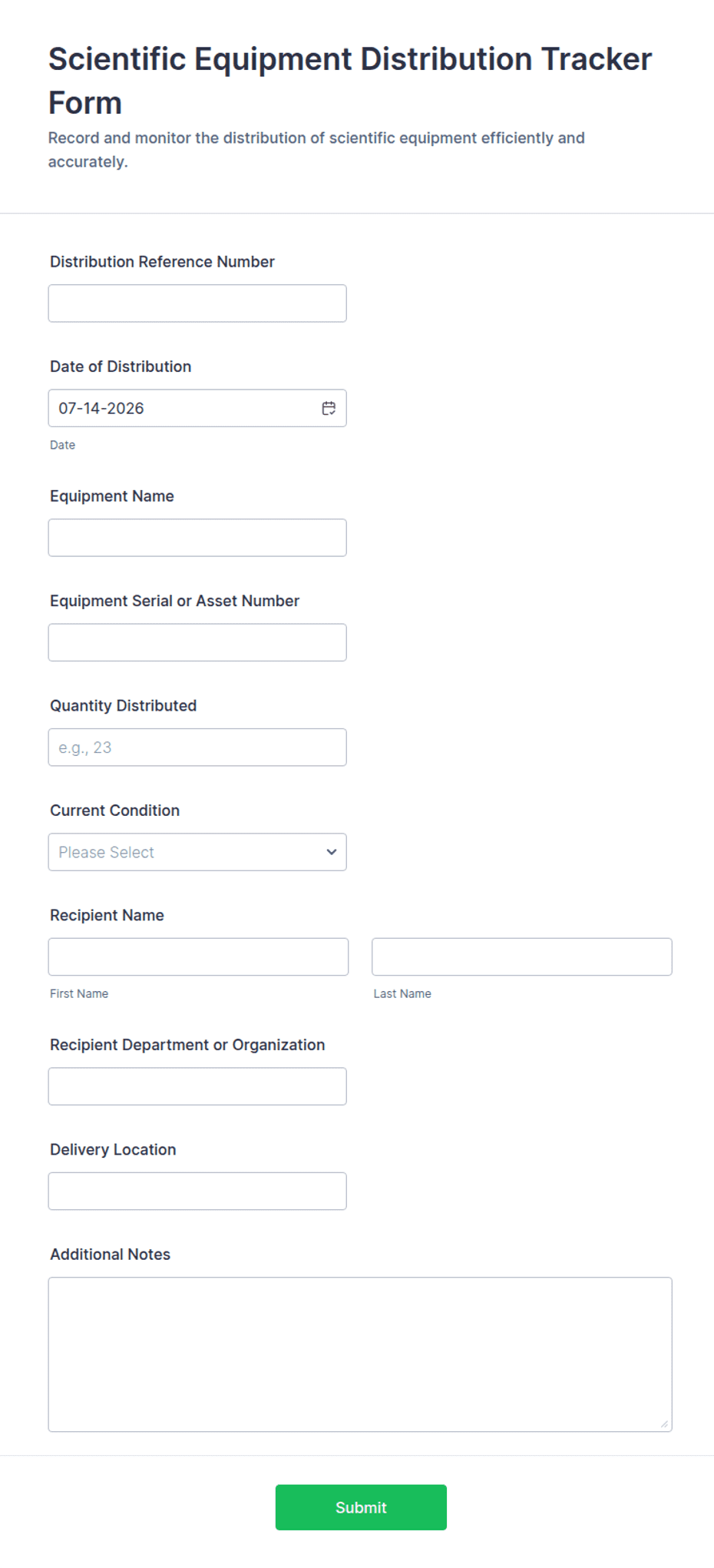This screenshot has height=1568, width=714.
Task: Click inside the Additional Notes text area
Action: [360, 1354]
